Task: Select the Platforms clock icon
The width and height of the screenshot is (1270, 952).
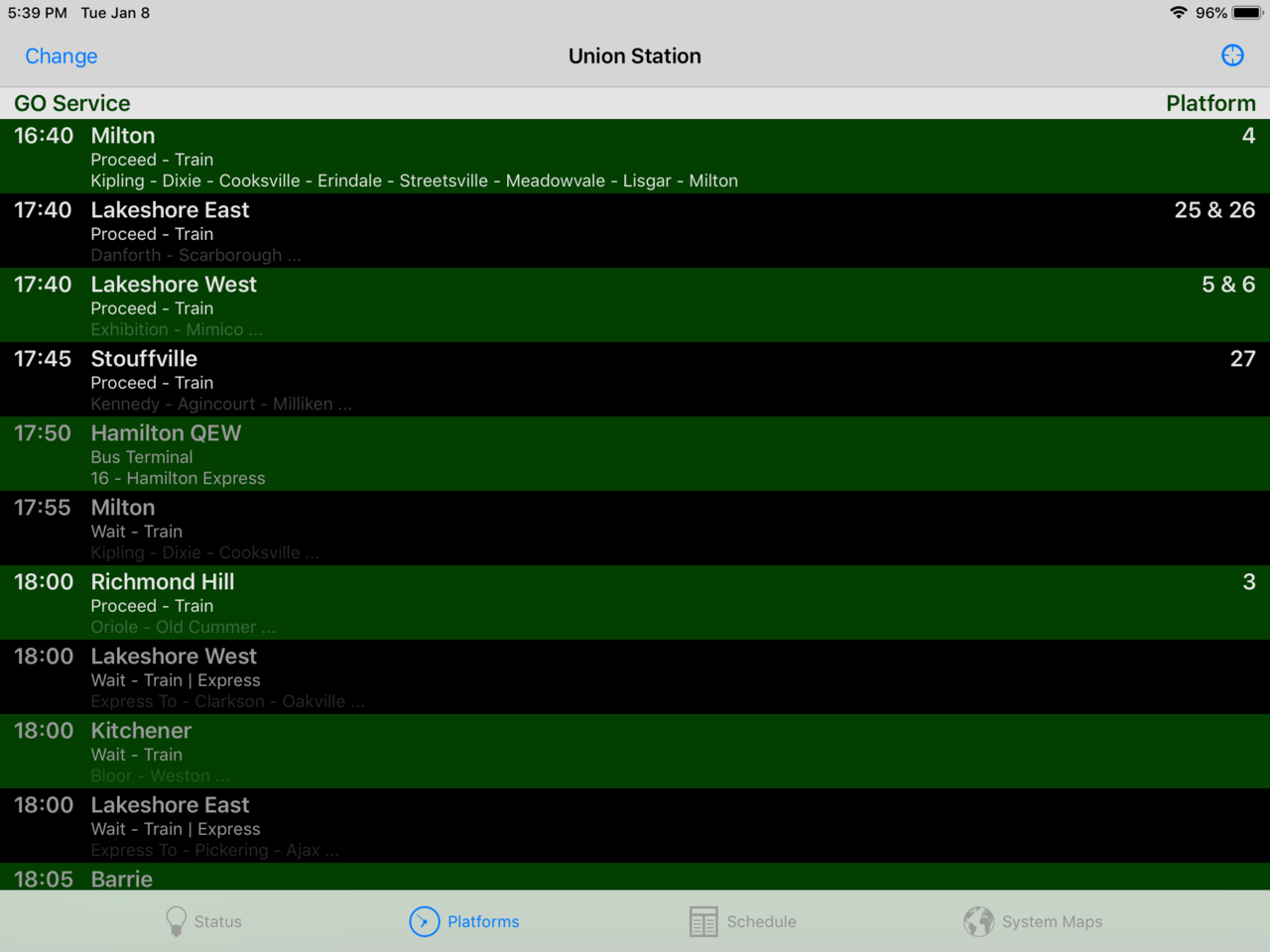Action: 424,921
